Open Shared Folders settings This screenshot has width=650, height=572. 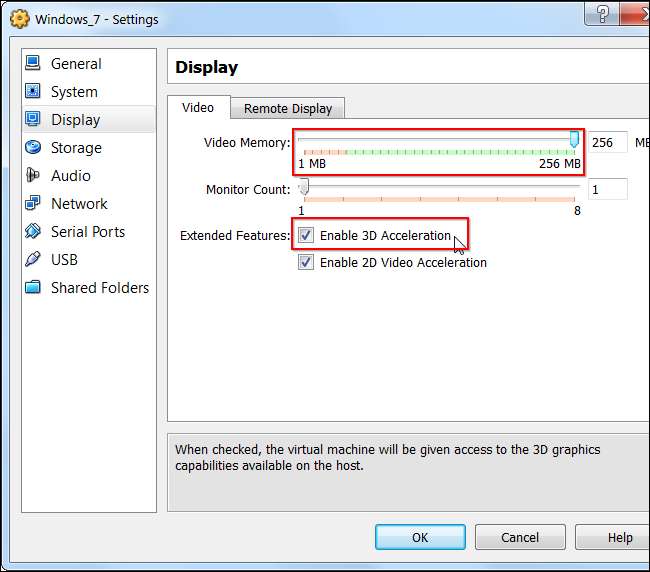click(x=89, y=288)
